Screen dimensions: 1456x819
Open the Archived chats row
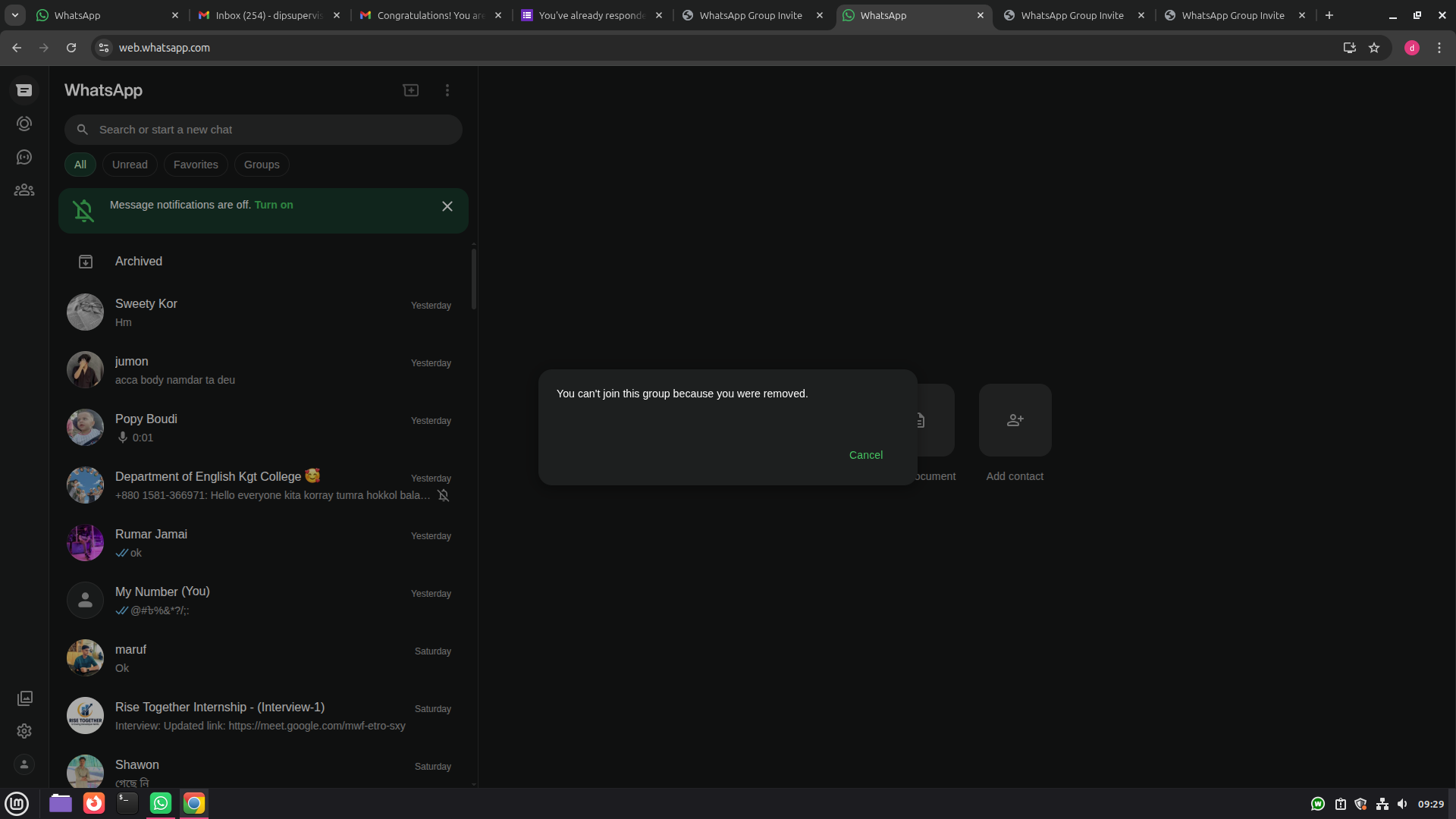(263, 262)
